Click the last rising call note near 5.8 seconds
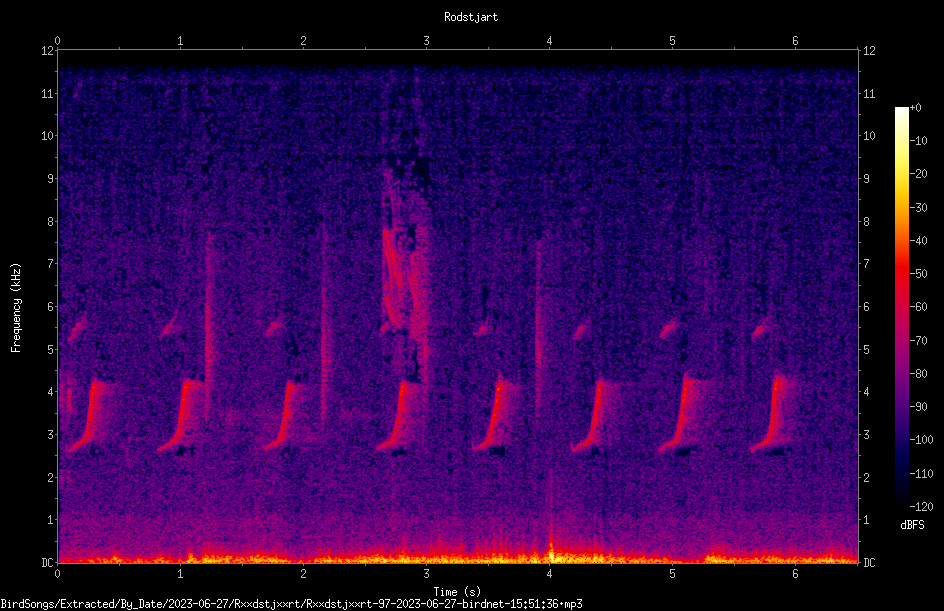The width and height of the screenshot is (944, 611). tap(771, 414)
